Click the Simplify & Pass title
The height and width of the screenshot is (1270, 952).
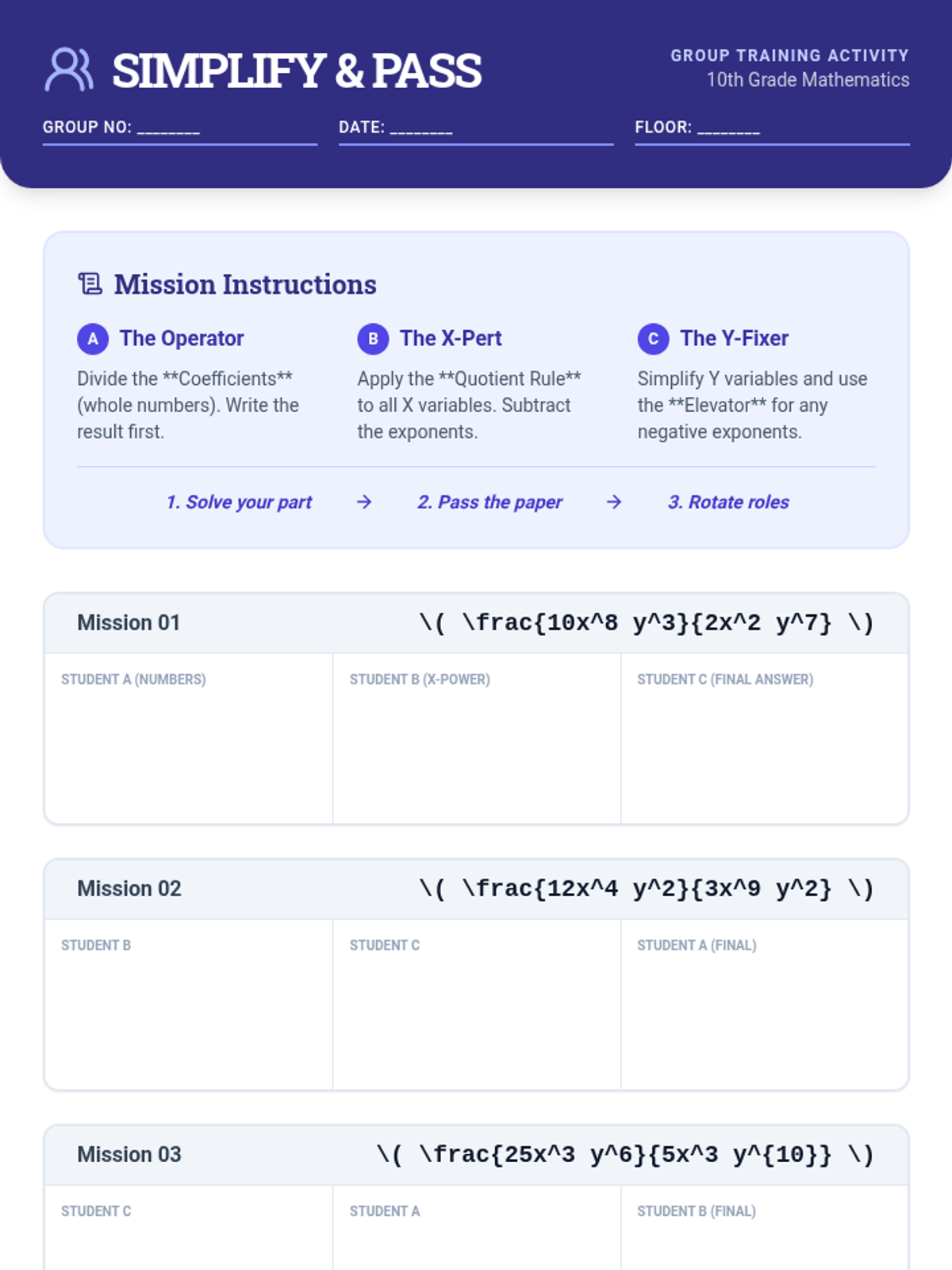297,71
